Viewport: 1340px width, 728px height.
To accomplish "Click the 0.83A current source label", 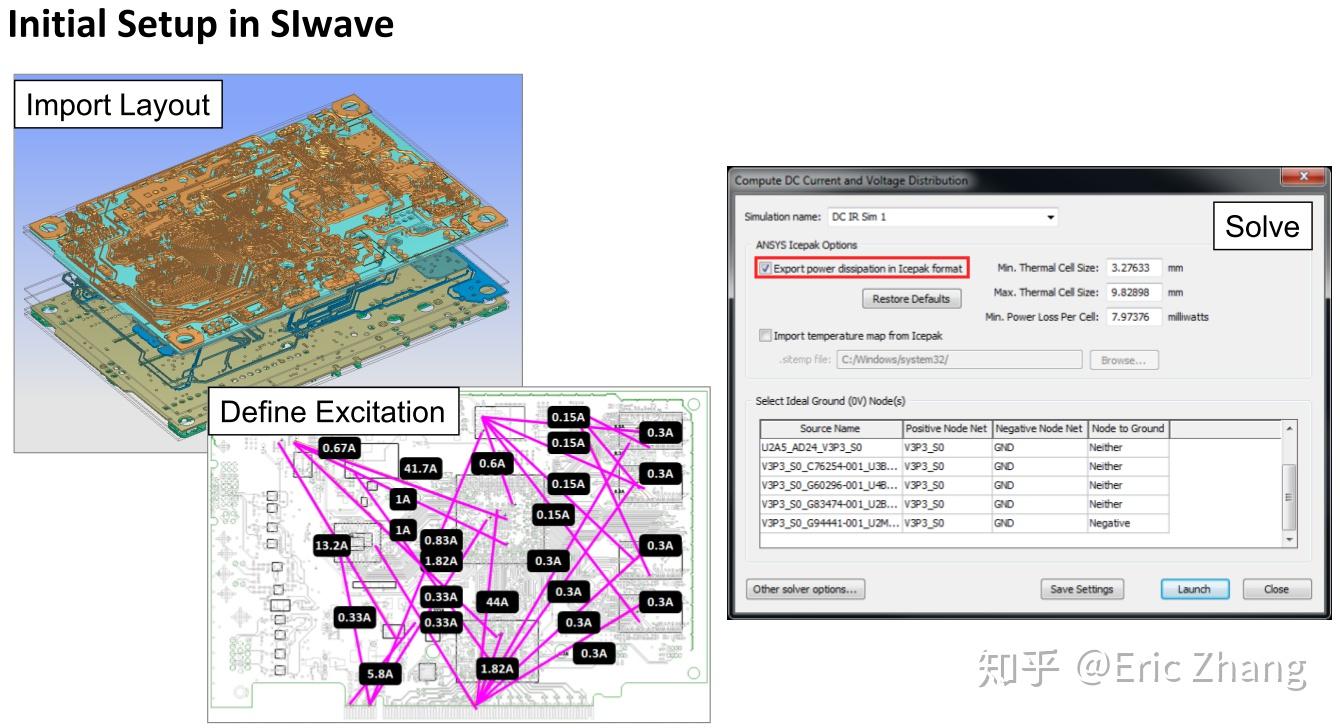I will [x=441, y=540].
